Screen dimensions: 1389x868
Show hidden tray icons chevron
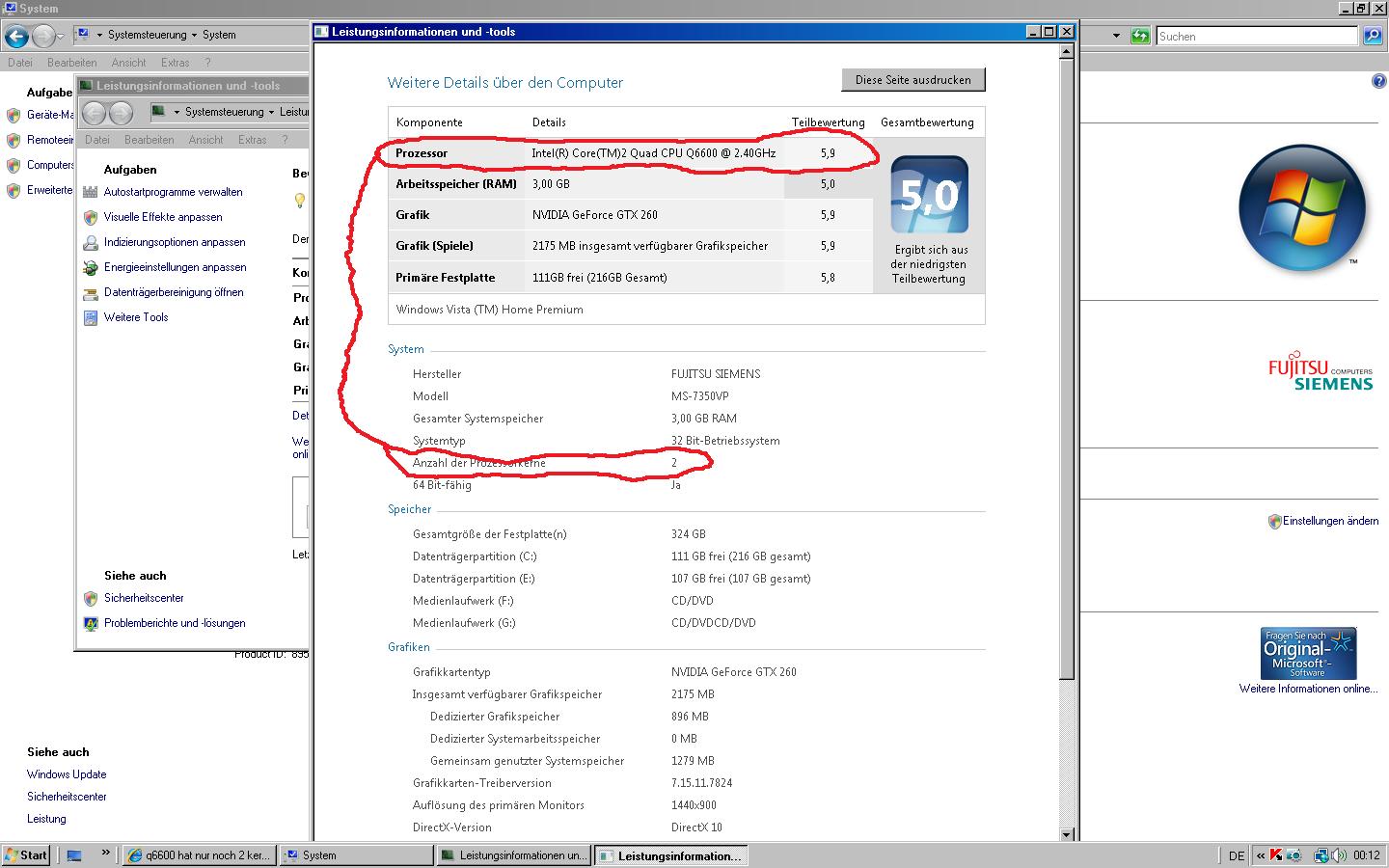tap(1261, 855)
